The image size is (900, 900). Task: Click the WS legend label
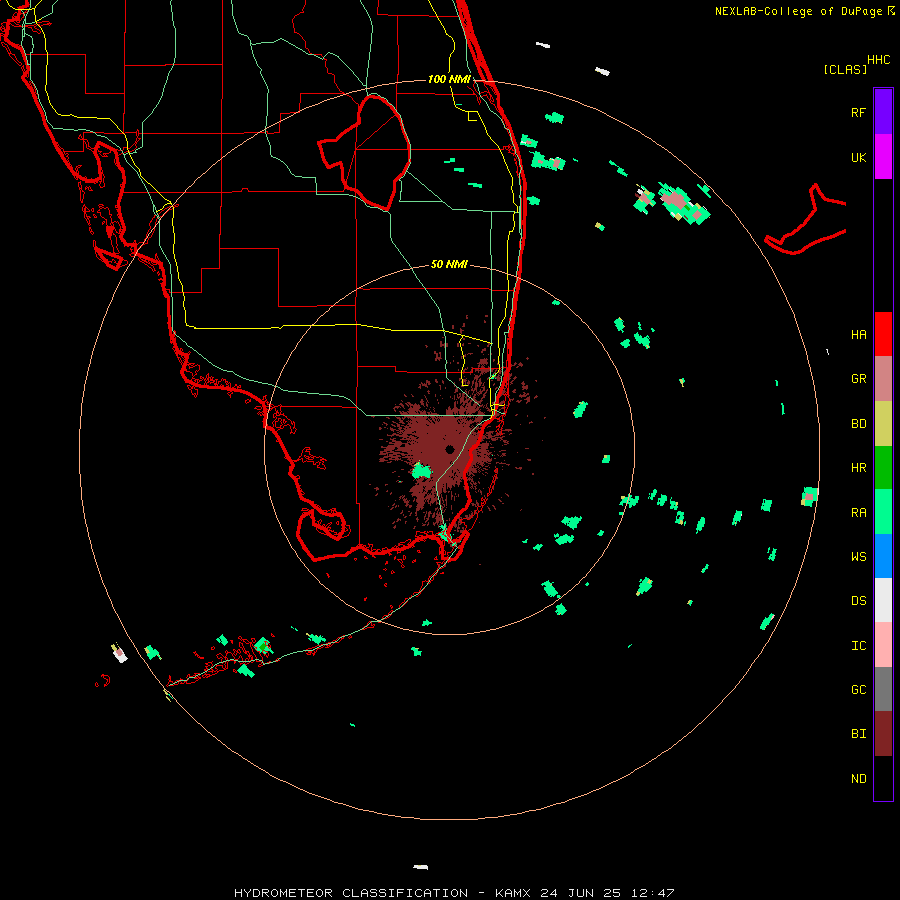point(858,556)
